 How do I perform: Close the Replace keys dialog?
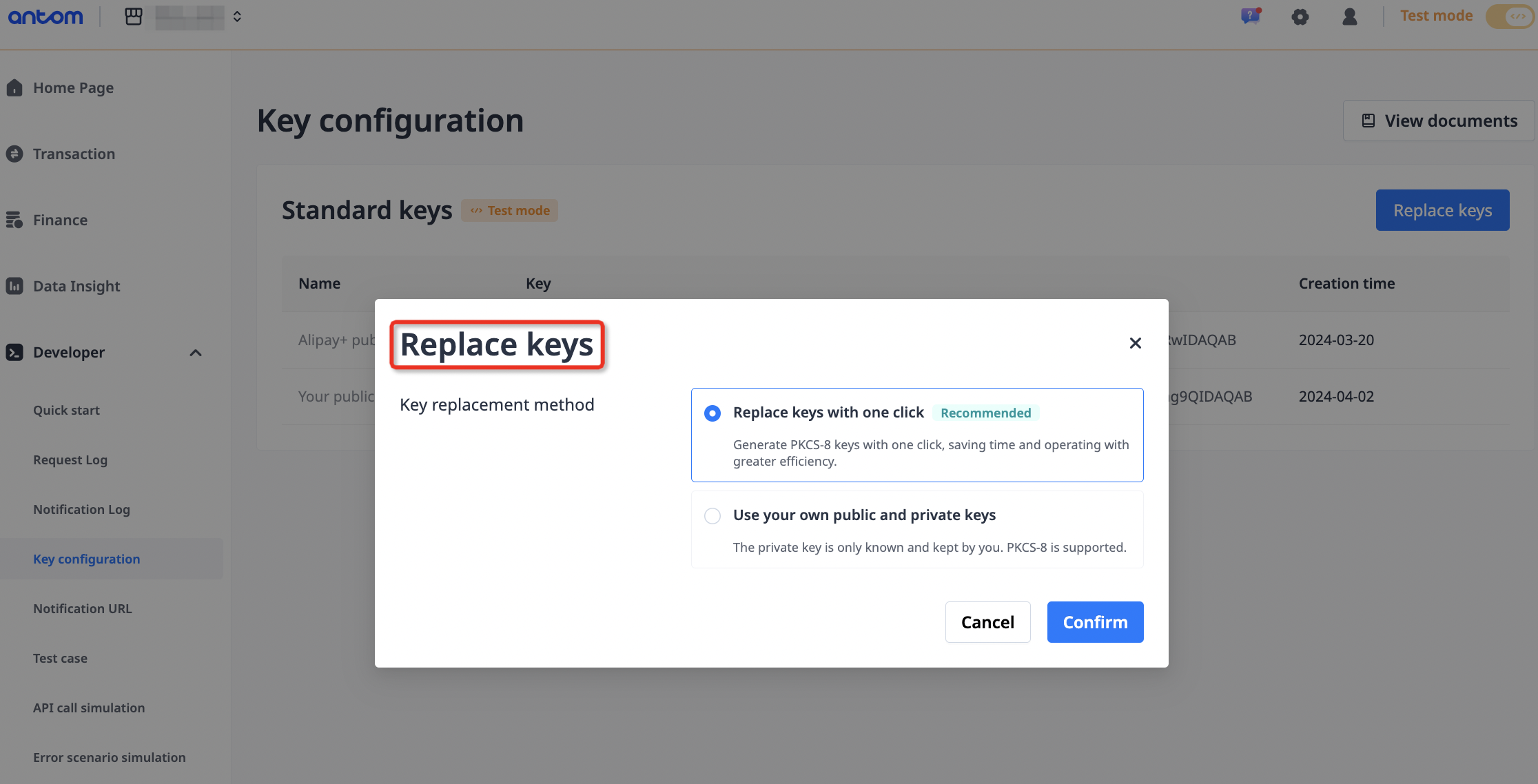coord(1135,343)
